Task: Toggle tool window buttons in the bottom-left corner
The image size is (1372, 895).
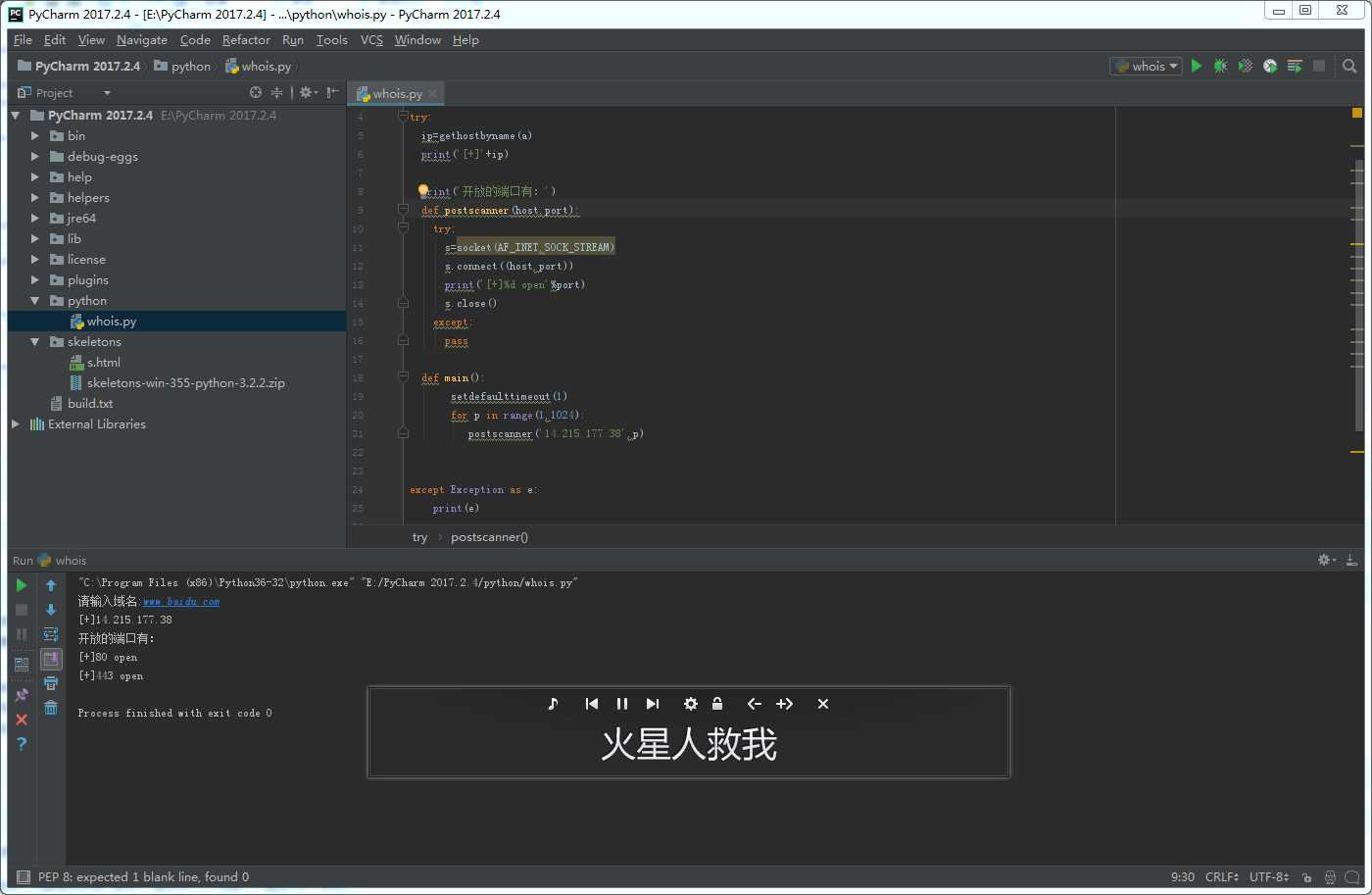Action: click(23, 877)
